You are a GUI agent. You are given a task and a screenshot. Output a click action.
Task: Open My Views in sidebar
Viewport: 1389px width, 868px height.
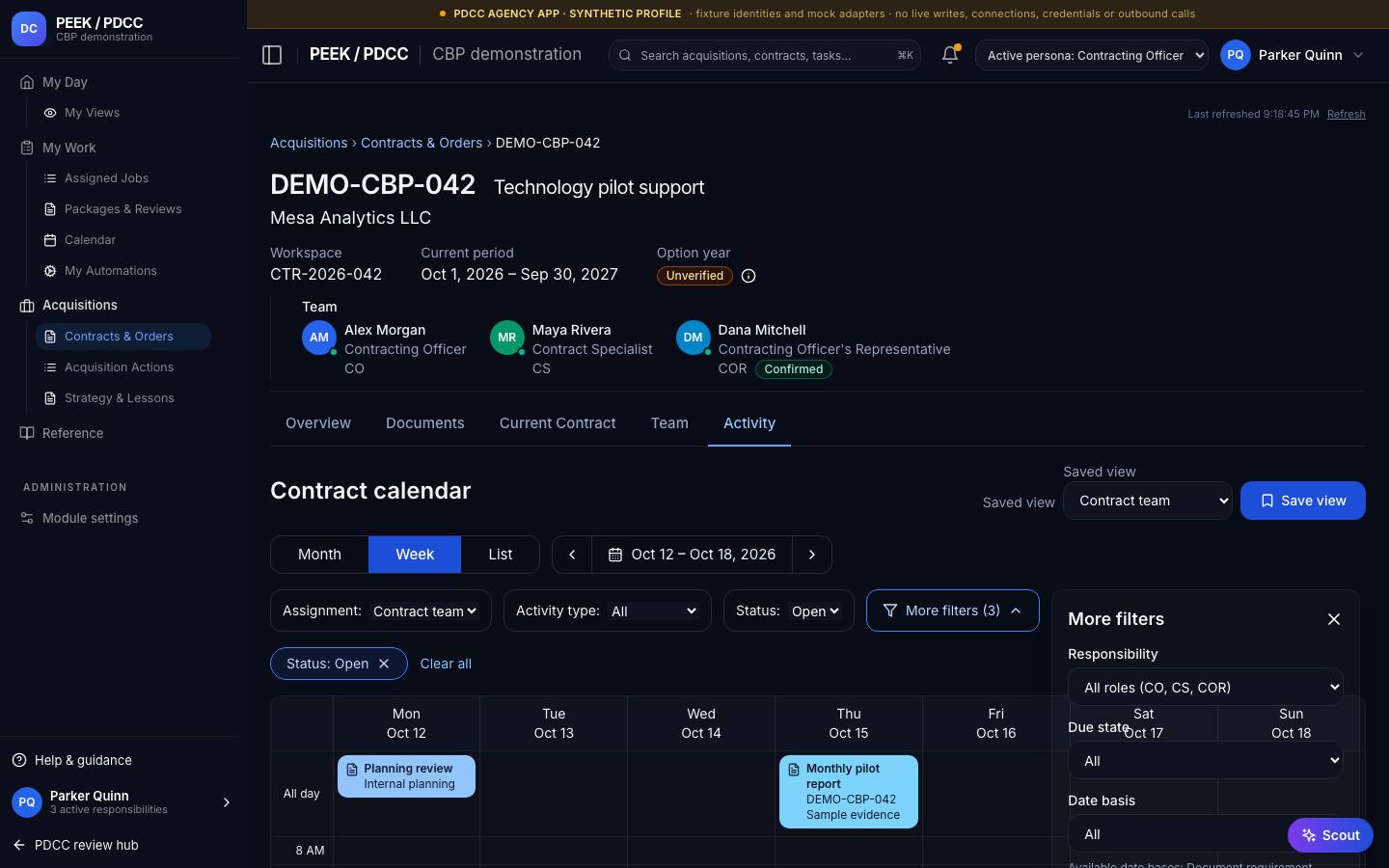click(92, 113)
